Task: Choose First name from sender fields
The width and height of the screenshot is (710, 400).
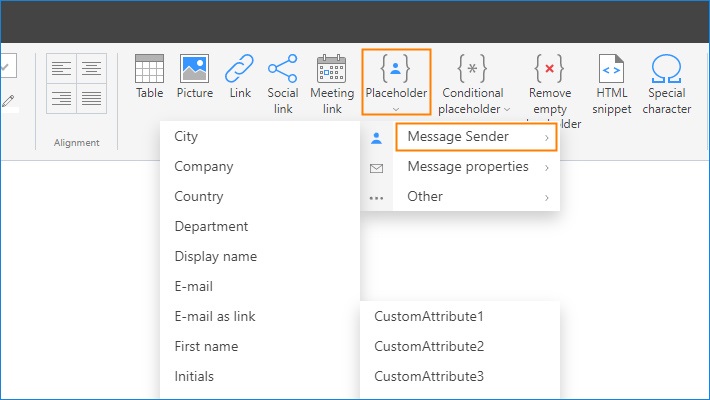Action: 206,347
